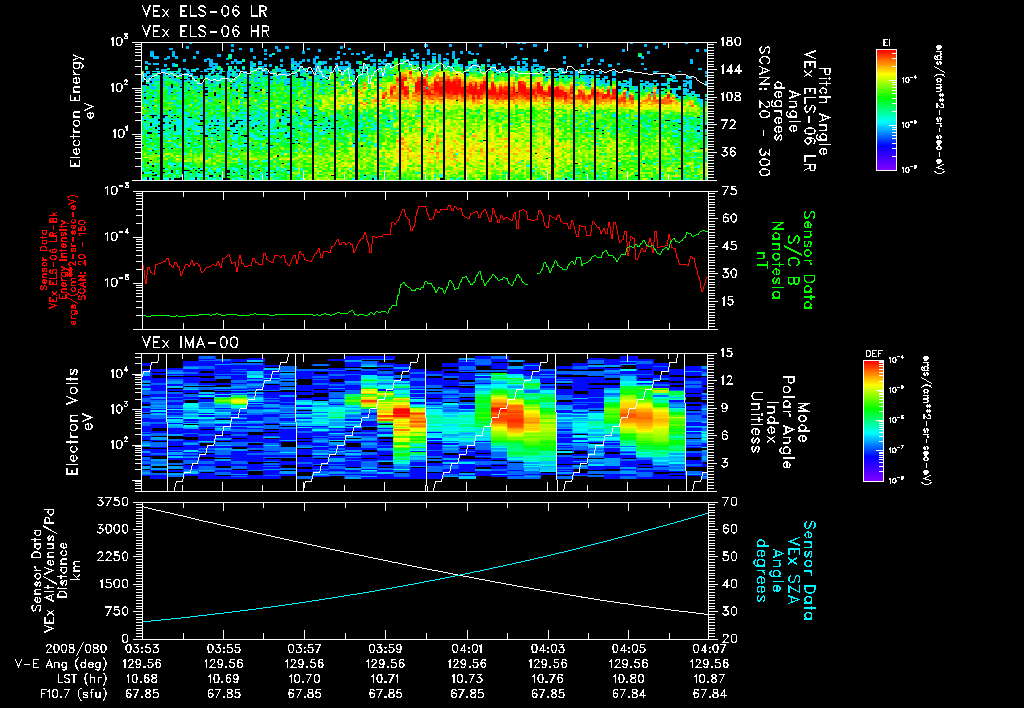1024x708 pixels.
Task: Click the green 'S/C B' label
Action: click(x=793, y=259)
